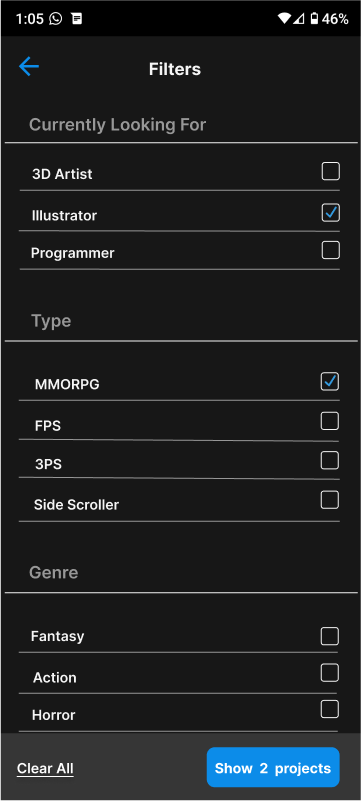Check the Horror genre checkbox
This screenshot has width=361, height=801.
(329, 709)
